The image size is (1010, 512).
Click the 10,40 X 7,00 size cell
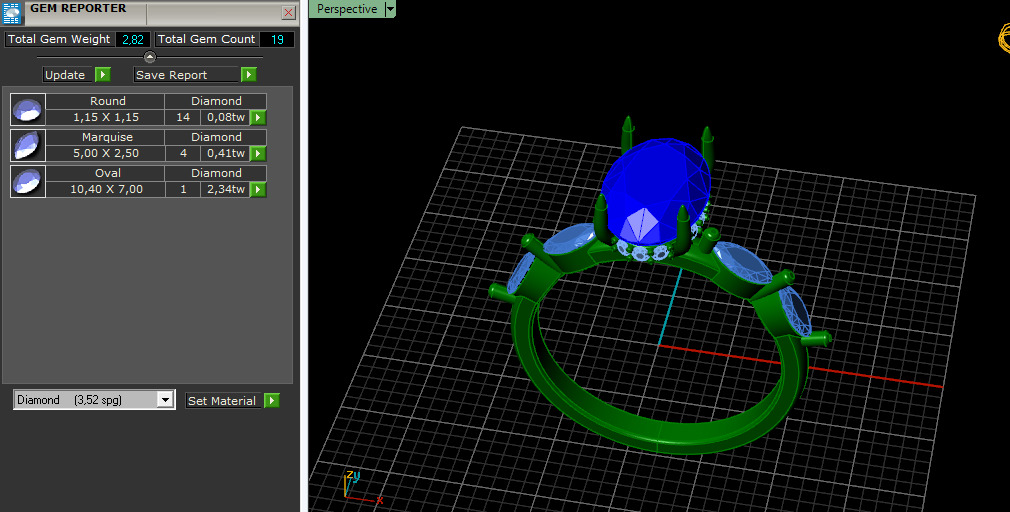(x=106, y=189)
